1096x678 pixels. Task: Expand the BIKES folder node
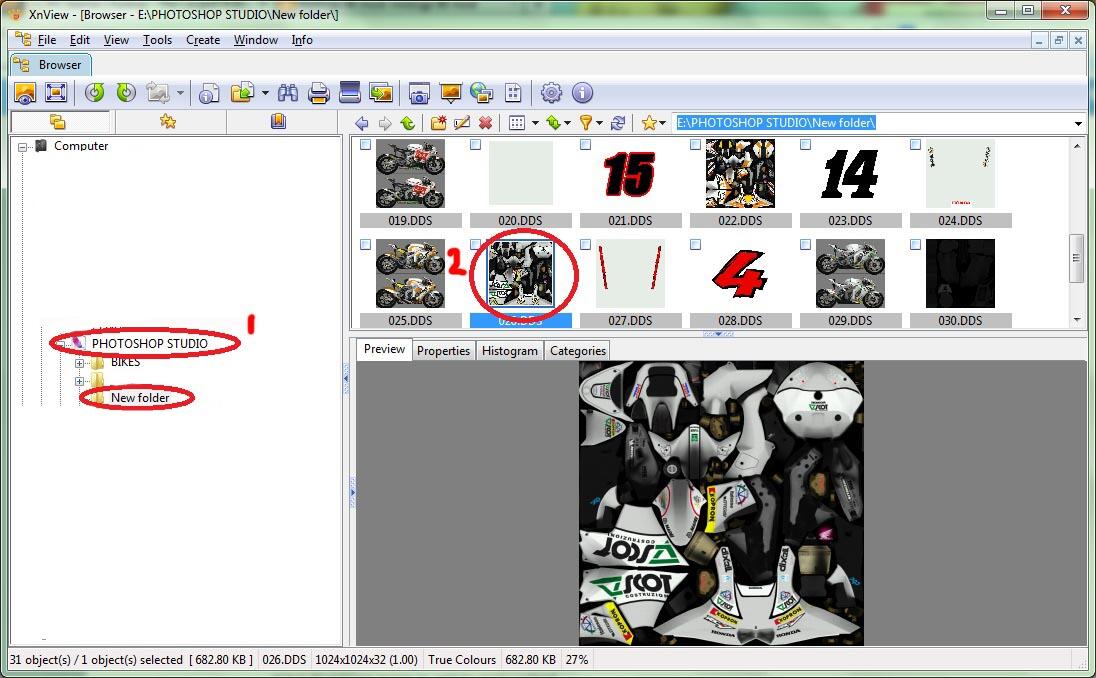pyautogui.click(x=79, y=363)
